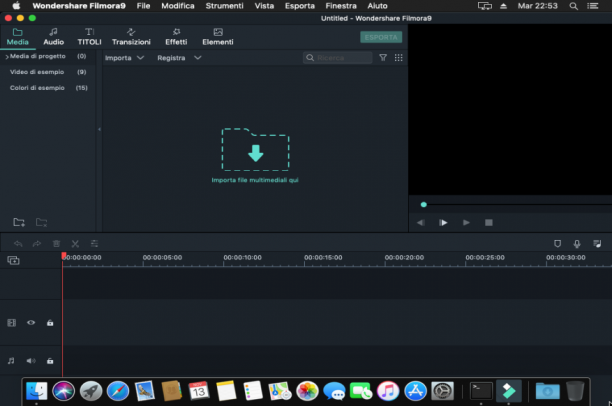Open the Notification Center list icon
This screenshot has width=612, height=406.
tap(592, 6)
